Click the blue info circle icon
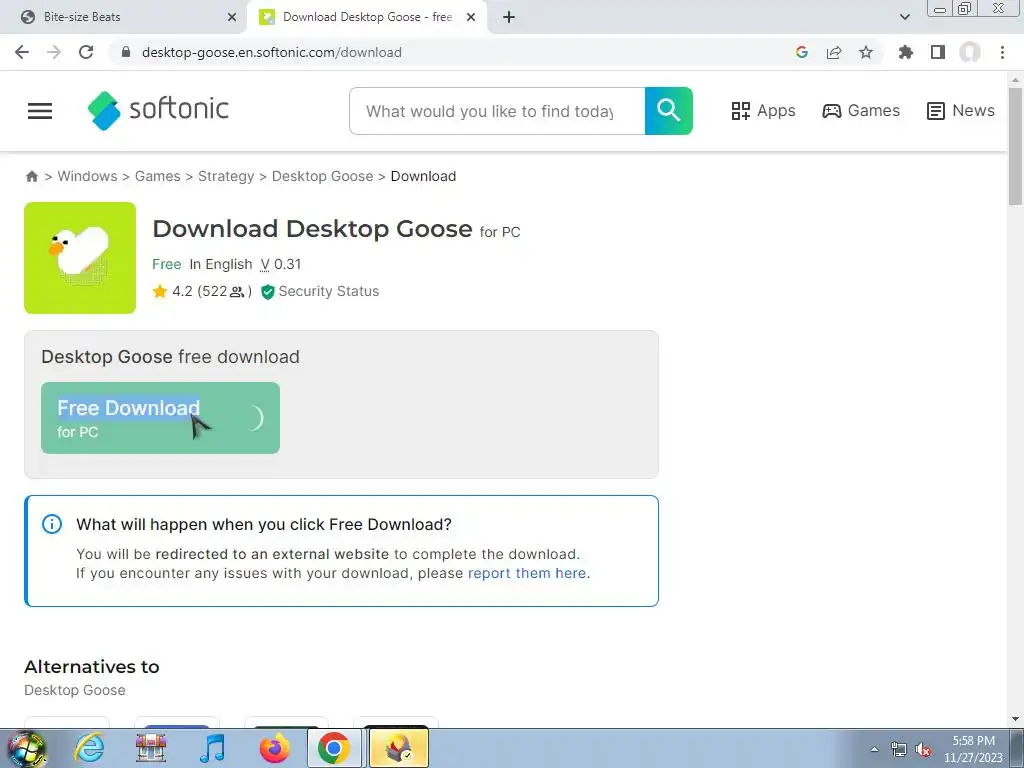This screenshot has height=768, width=1024. click(52, 524)
